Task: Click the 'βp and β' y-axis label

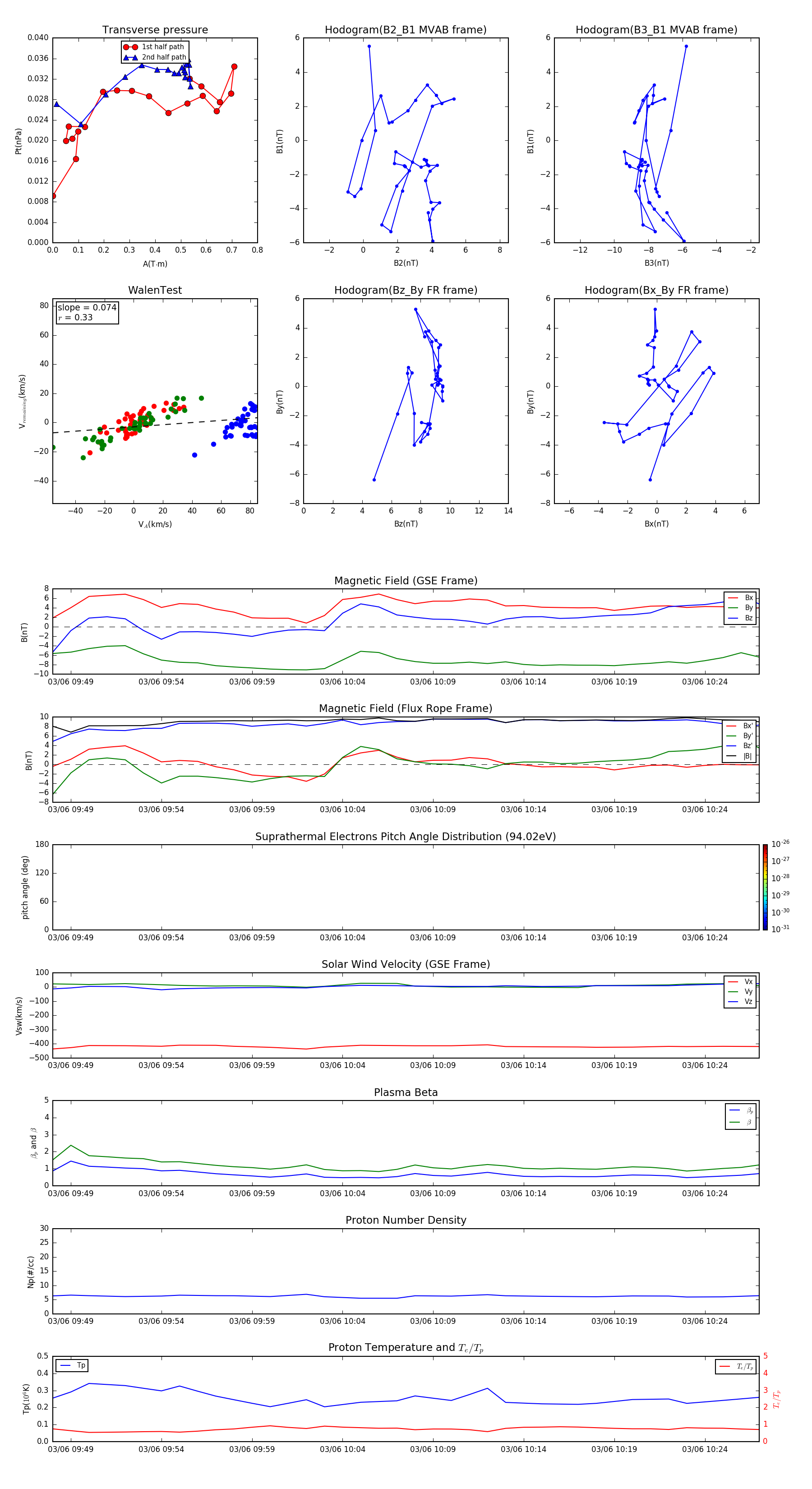Action: tap(33, 1143)
